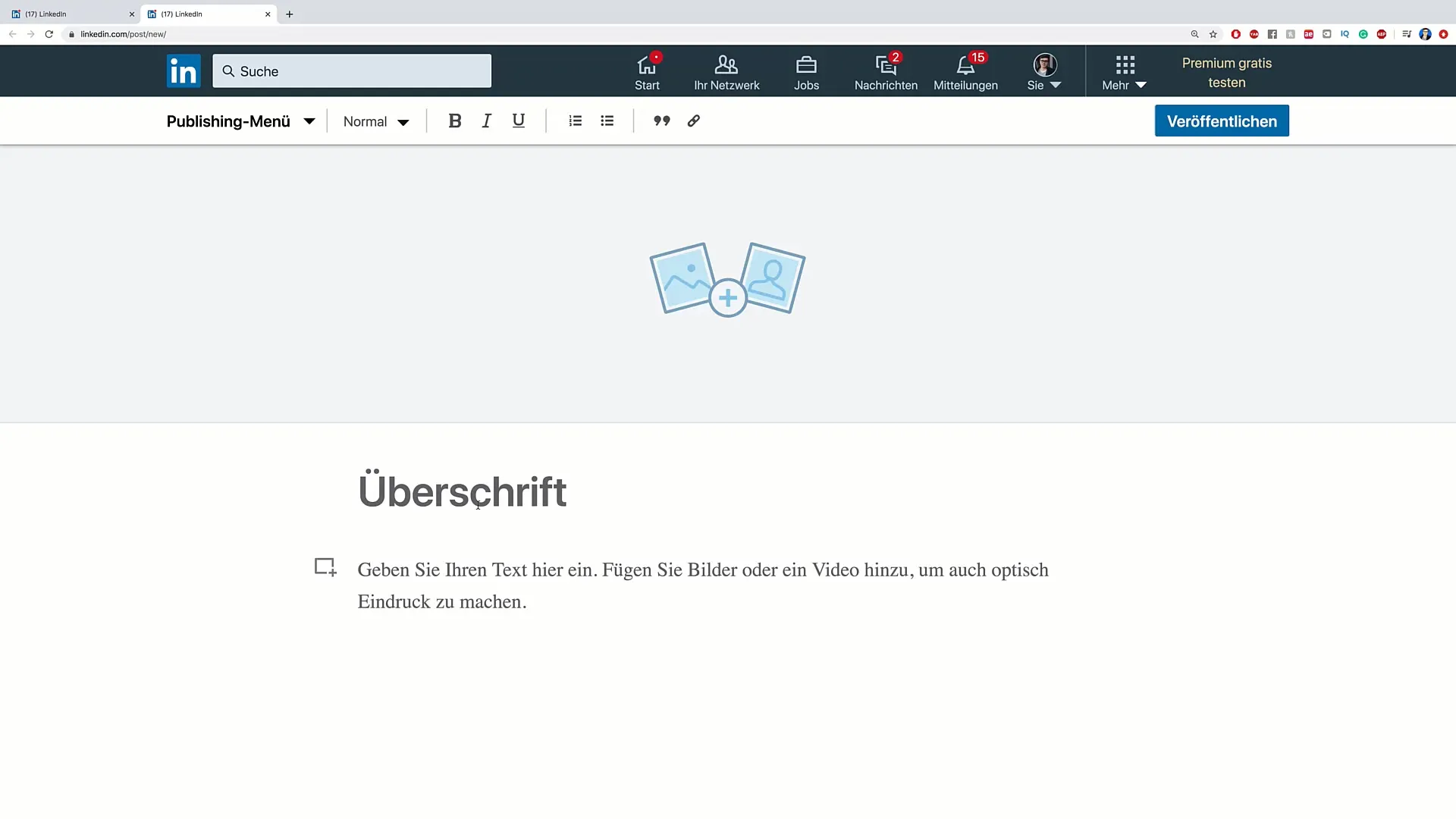Open the Sie profile menu
Screen dimensions: 1456x819
(x=1044, y=73)
